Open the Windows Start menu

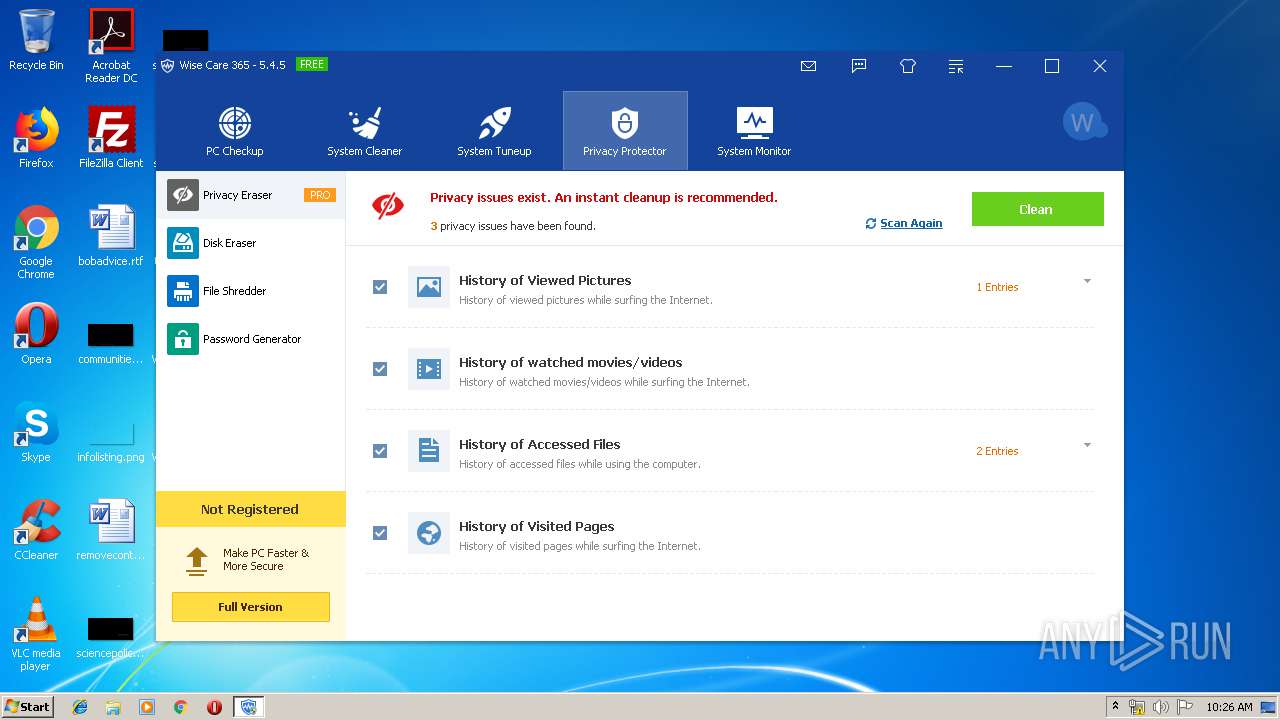point(27,706)
